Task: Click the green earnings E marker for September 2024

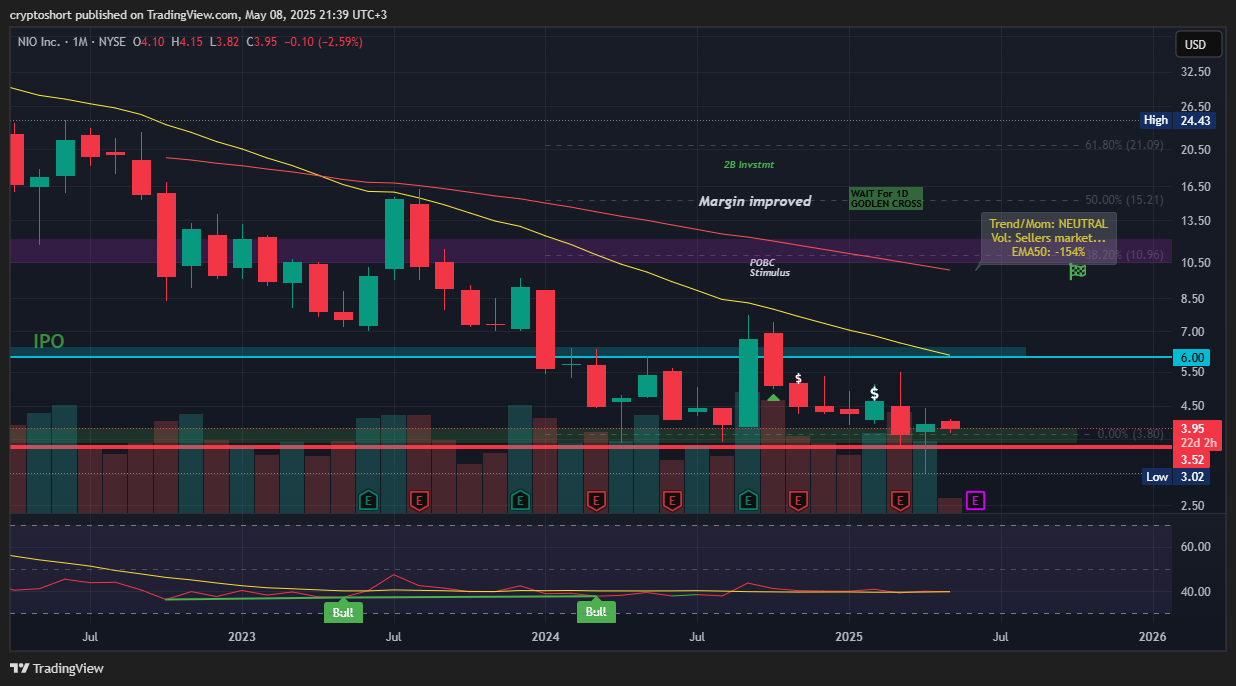Action: [748, 500]
